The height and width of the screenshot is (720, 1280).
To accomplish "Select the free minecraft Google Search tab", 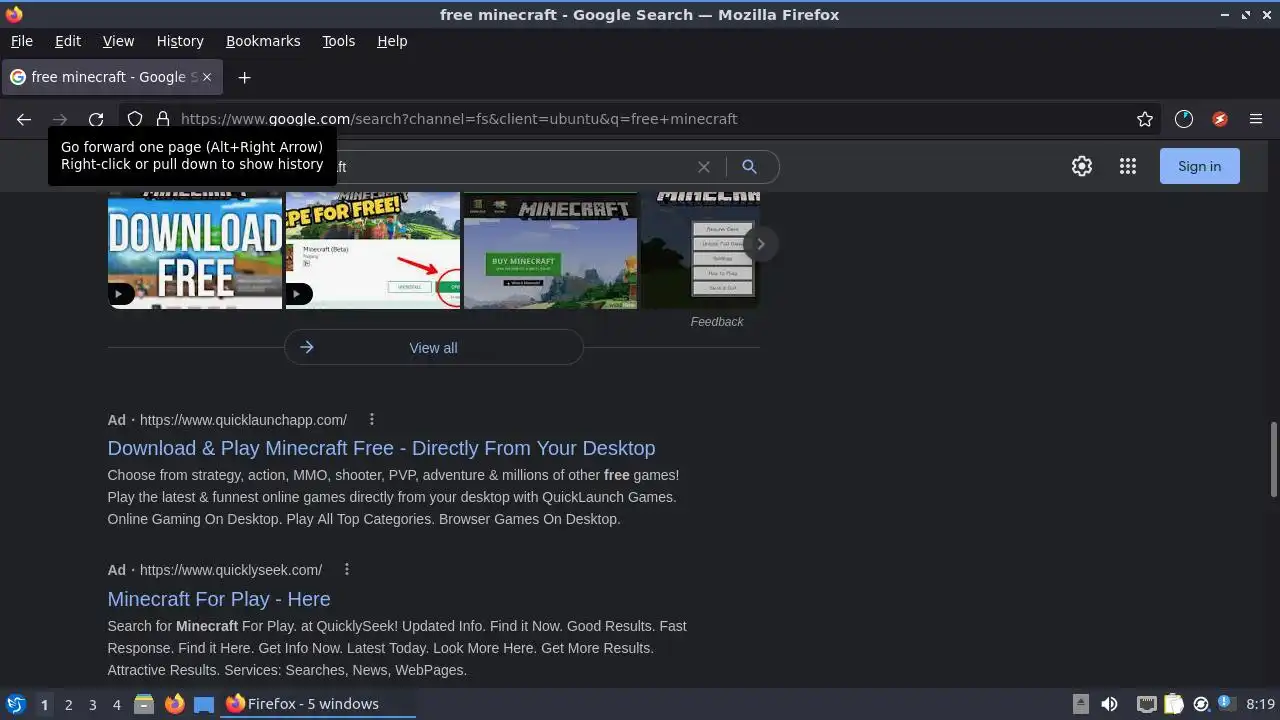I will tap(111, 77).
